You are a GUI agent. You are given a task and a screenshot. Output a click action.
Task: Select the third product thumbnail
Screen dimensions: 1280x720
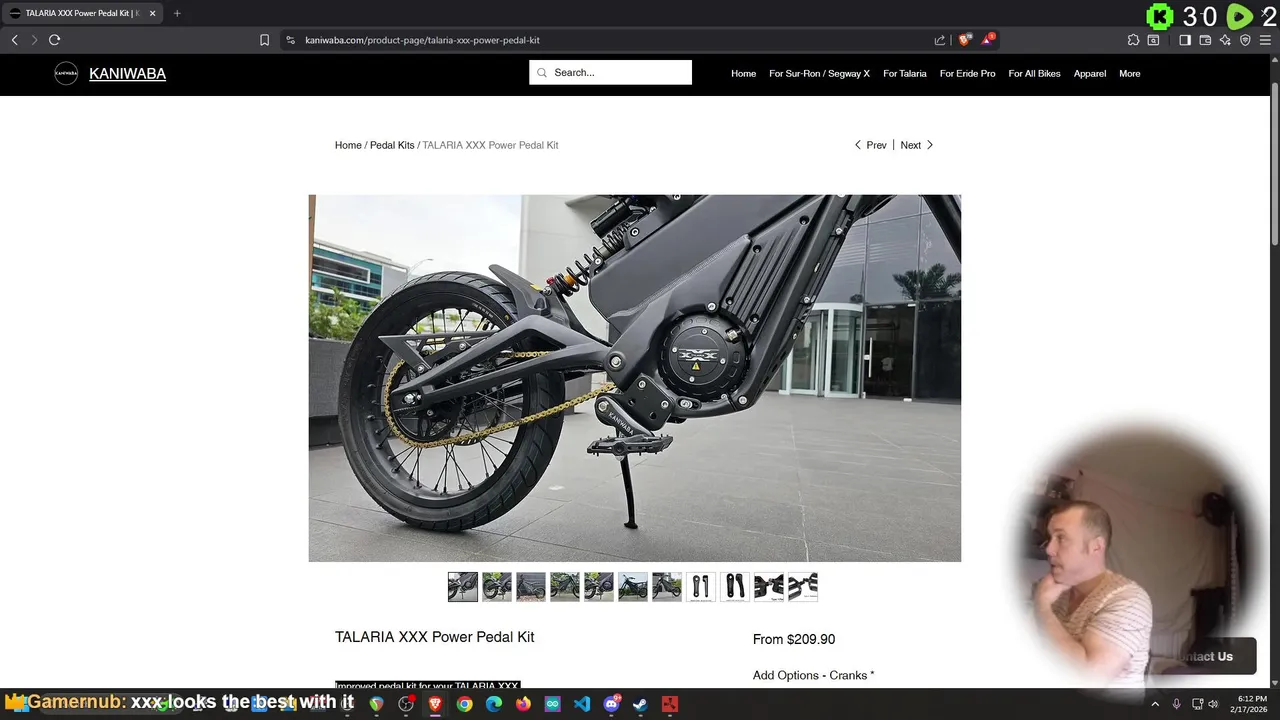pos(531,587)
